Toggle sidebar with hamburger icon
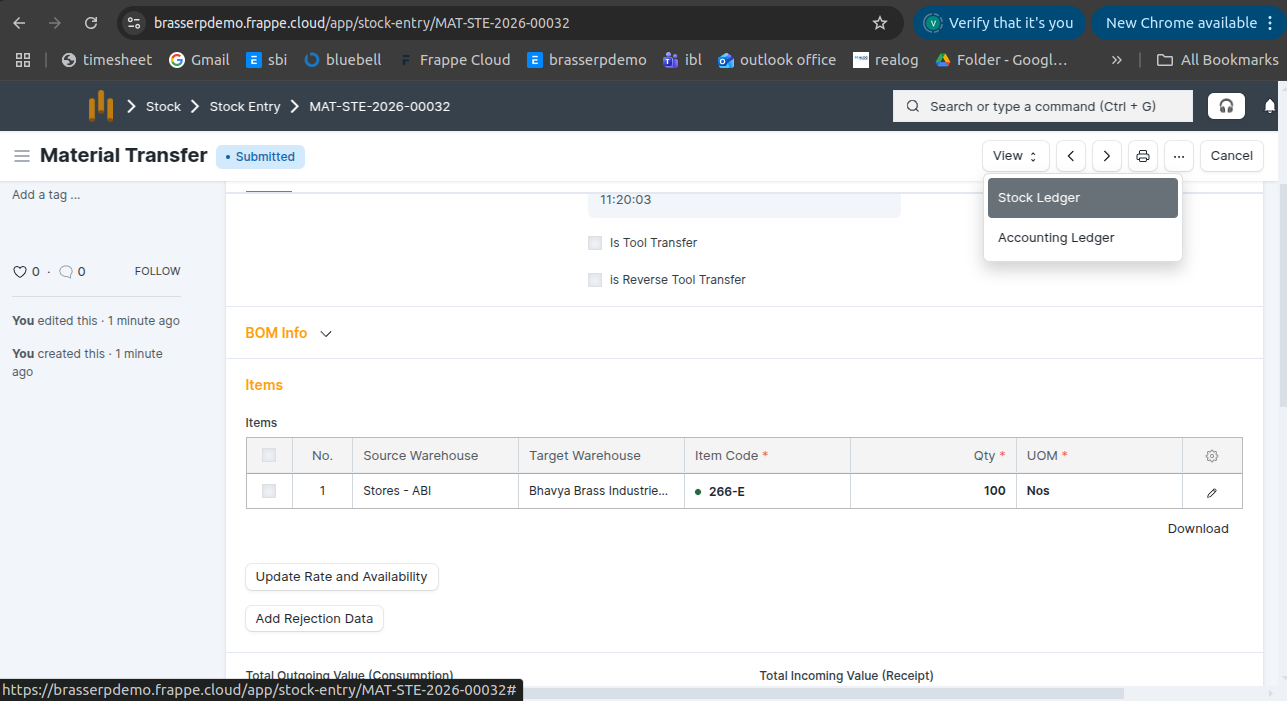 (x=21, y=156)
